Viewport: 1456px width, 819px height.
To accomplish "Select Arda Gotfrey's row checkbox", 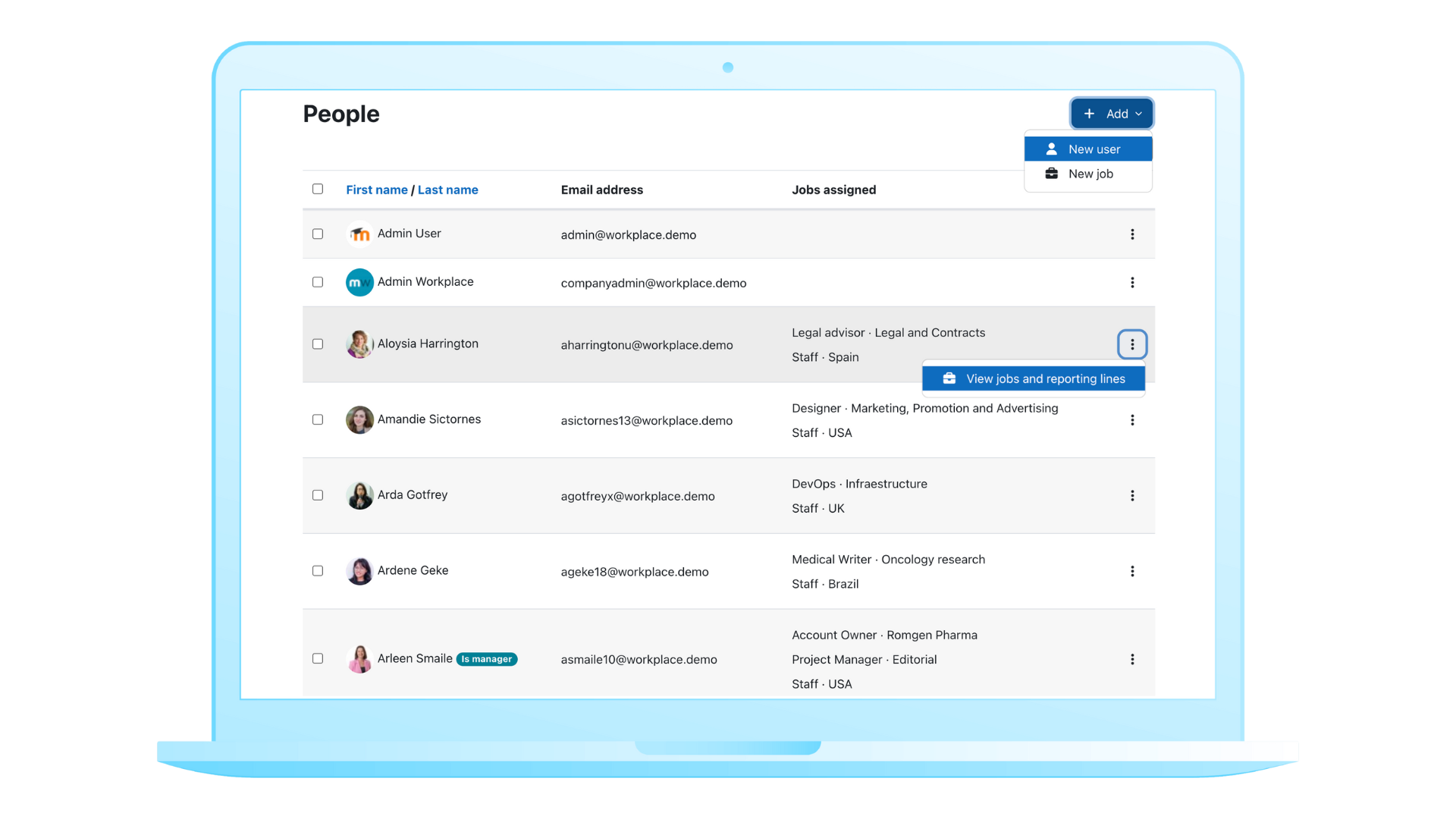I will pos(318,495).
